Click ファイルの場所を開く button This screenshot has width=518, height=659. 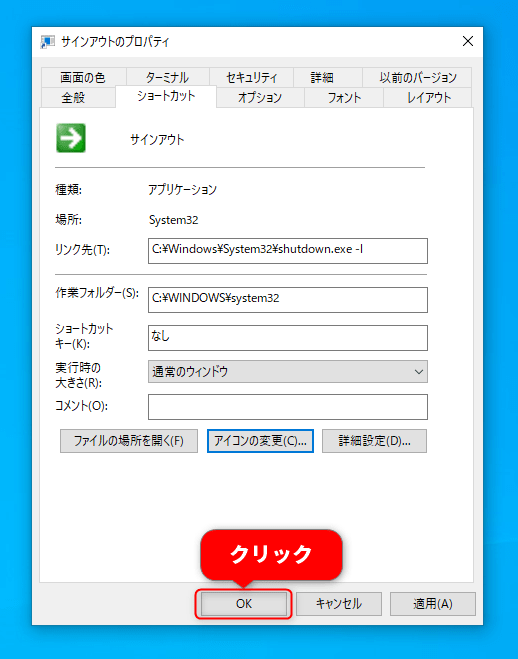[129, 441]
